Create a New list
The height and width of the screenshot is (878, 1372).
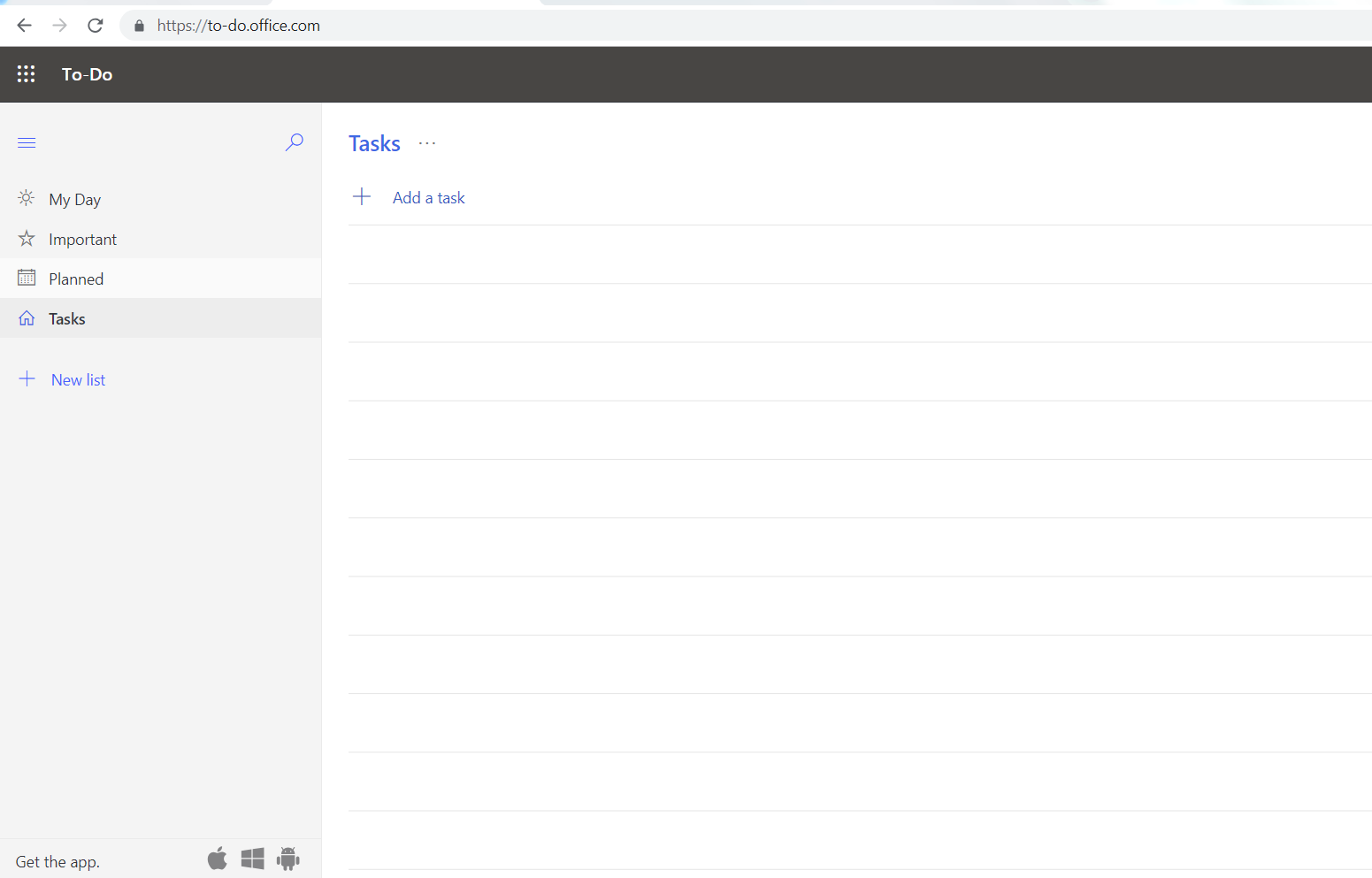78,380
